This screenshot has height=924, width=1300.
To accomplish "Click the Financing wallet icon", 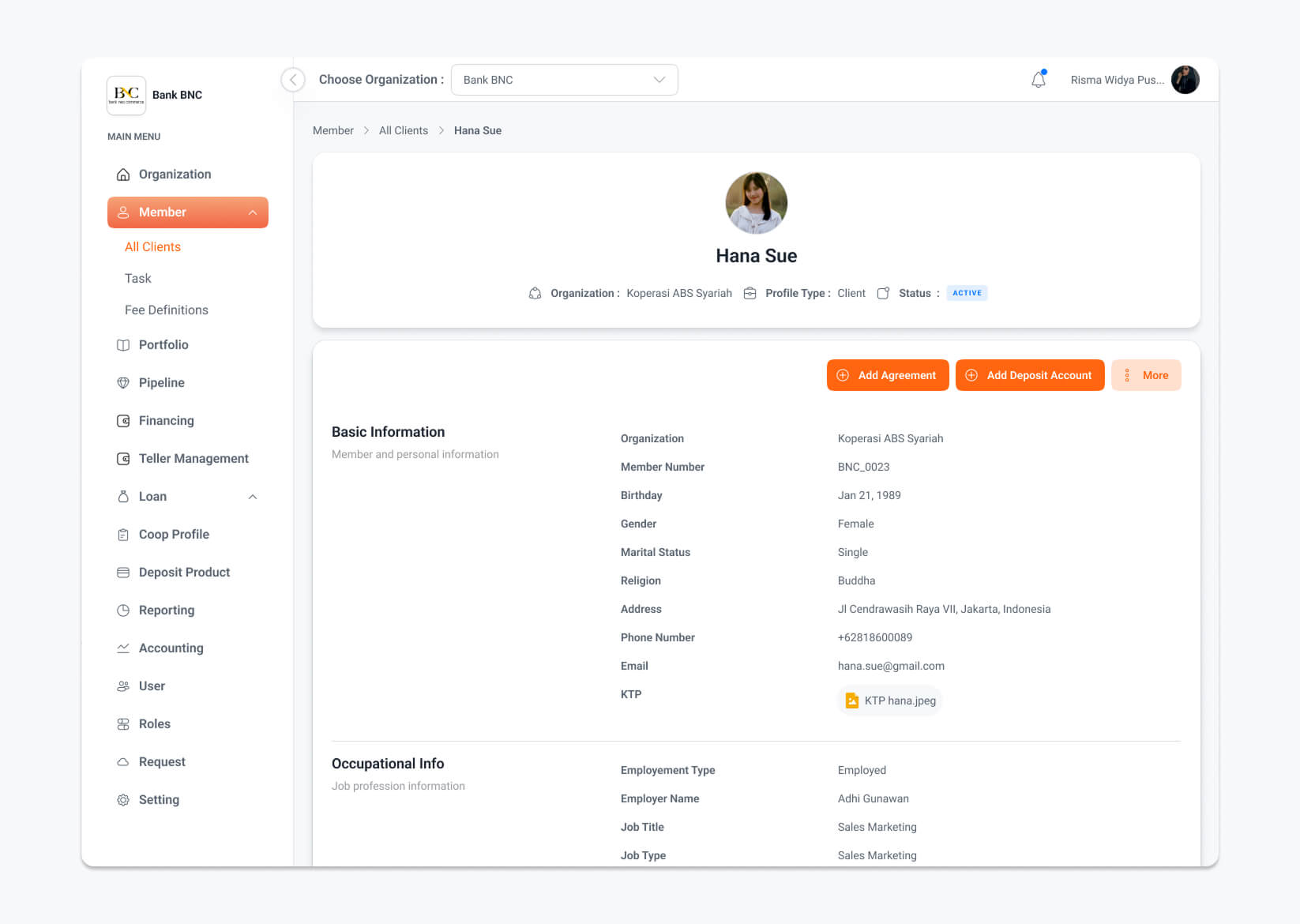I will (x=123, y=421).
